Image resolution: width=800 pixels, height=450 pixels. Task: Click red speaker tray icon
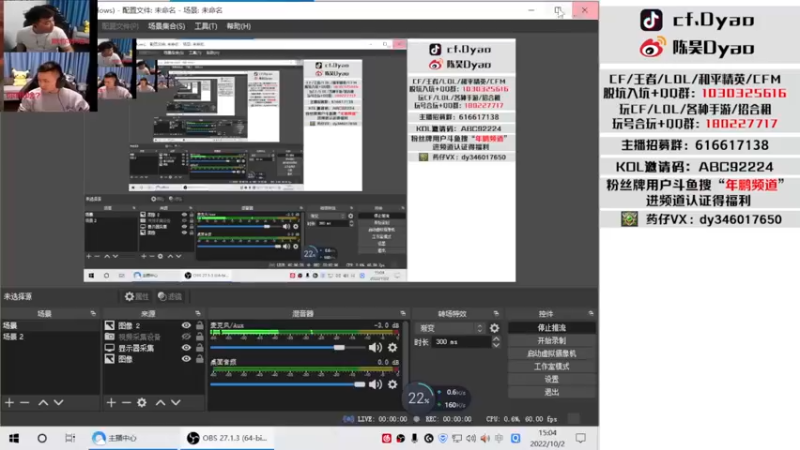[485, 438]
